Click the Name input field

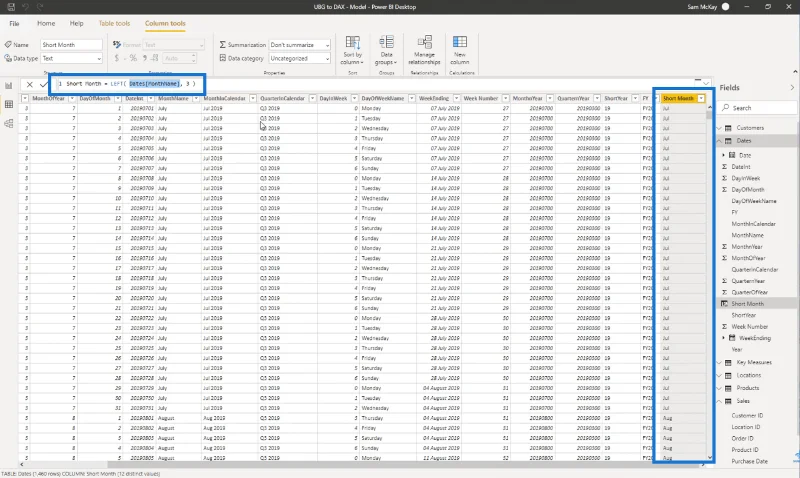click(71, 45)
